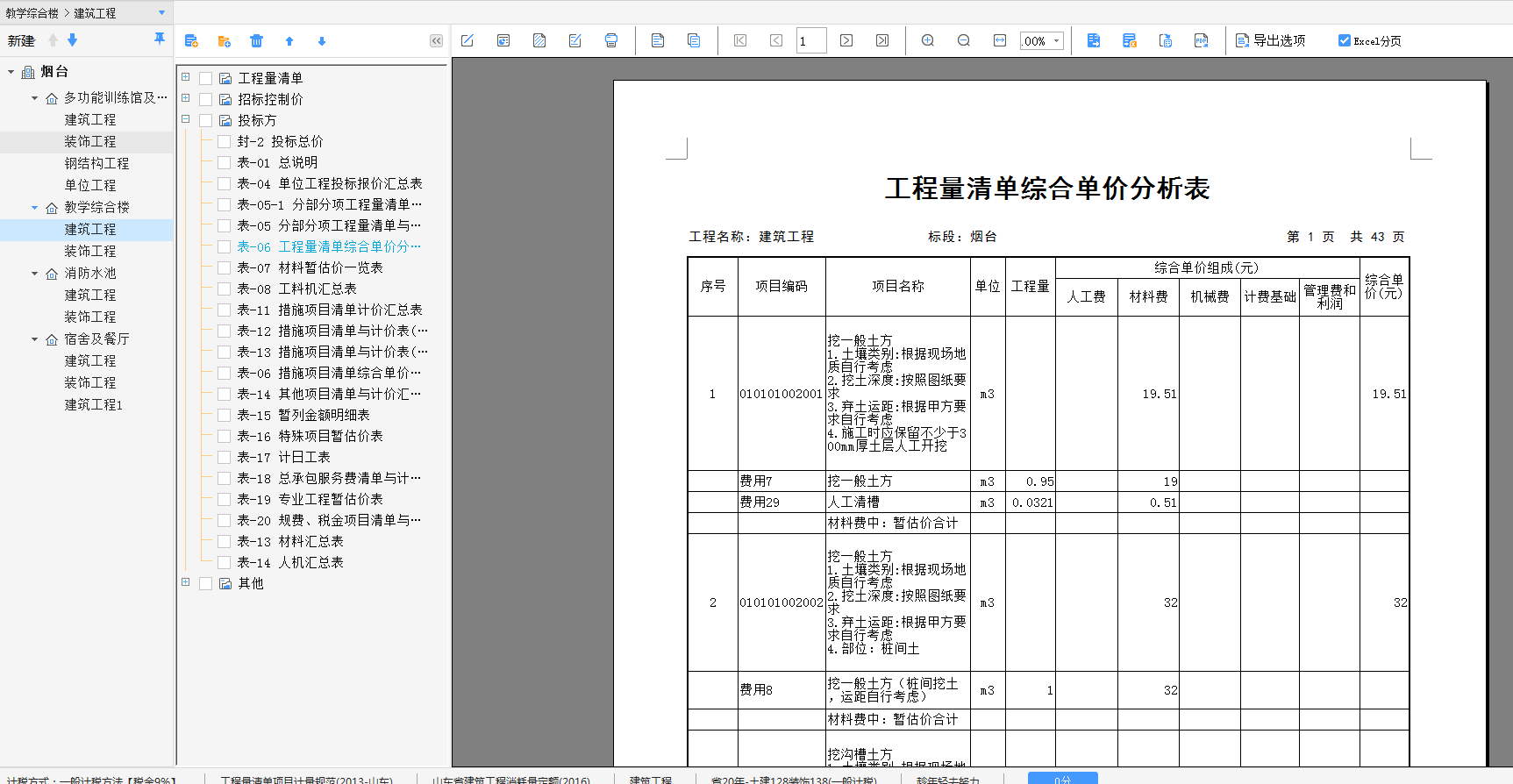Screen dimensions: 1513x784
Task: Check the 工程量清单 folder checkbox
Action: click(x=205, y=78)
